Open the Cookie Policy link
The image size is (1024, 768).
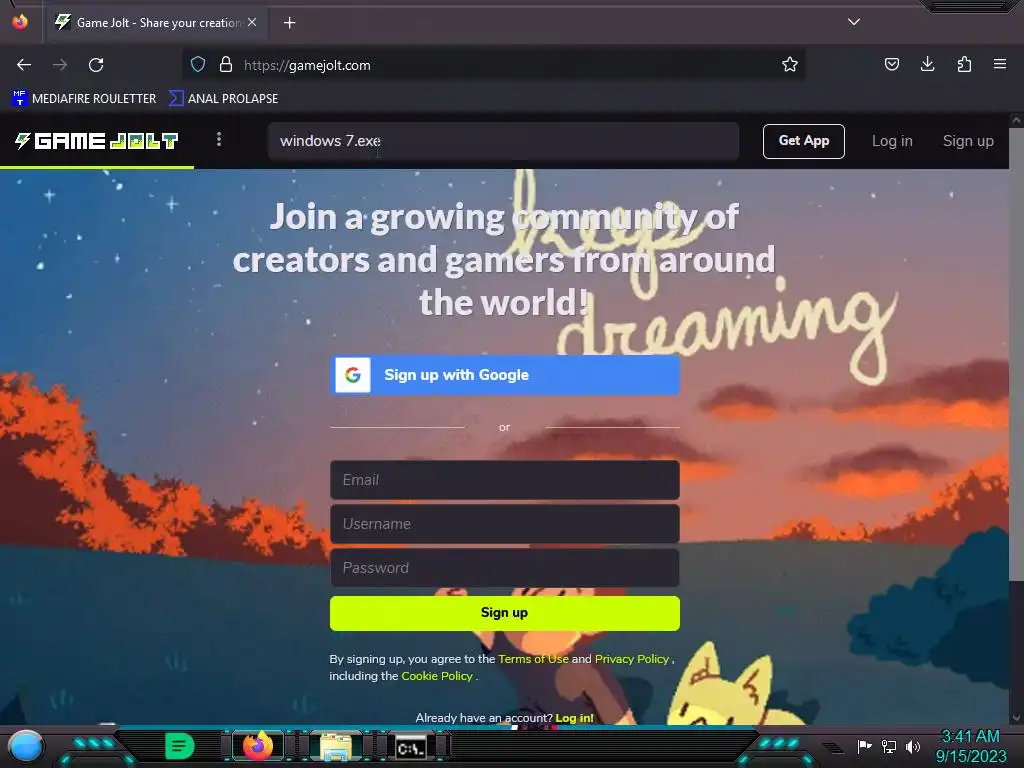tap(436, 676)
